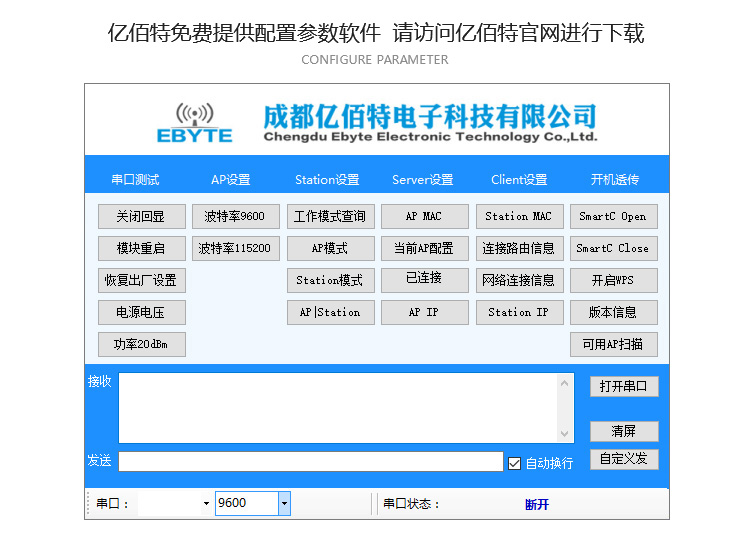Click the 当前AP配置 button
This screenshot has height=542, width=750.
[425, 248]
